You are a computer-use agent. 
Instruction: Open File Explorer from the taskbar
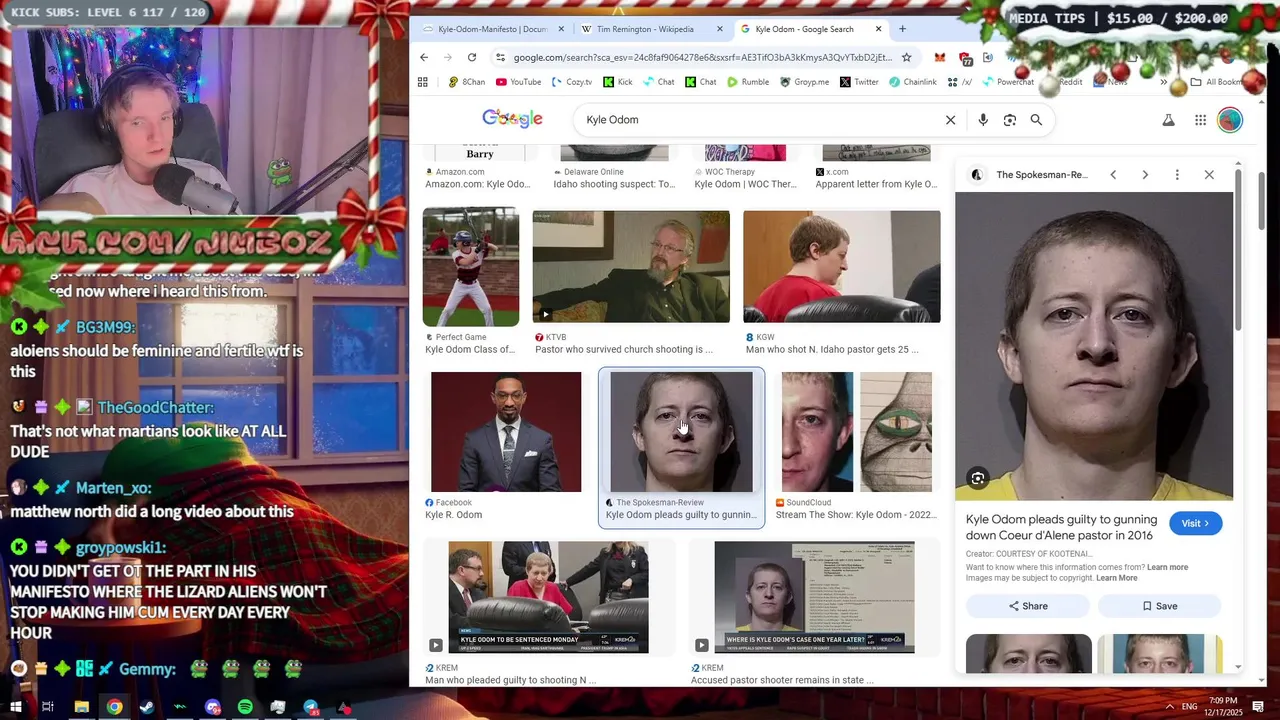(x=81, y=707)
